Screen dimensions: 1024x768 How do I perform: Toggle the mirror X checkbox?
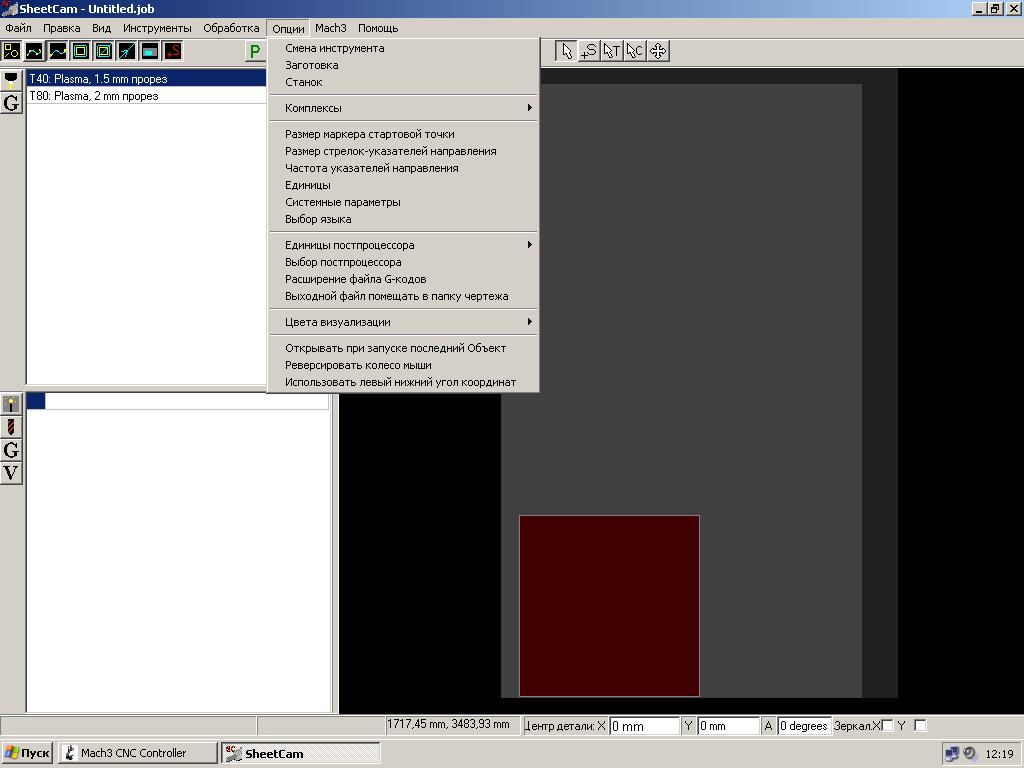[887, 726]
